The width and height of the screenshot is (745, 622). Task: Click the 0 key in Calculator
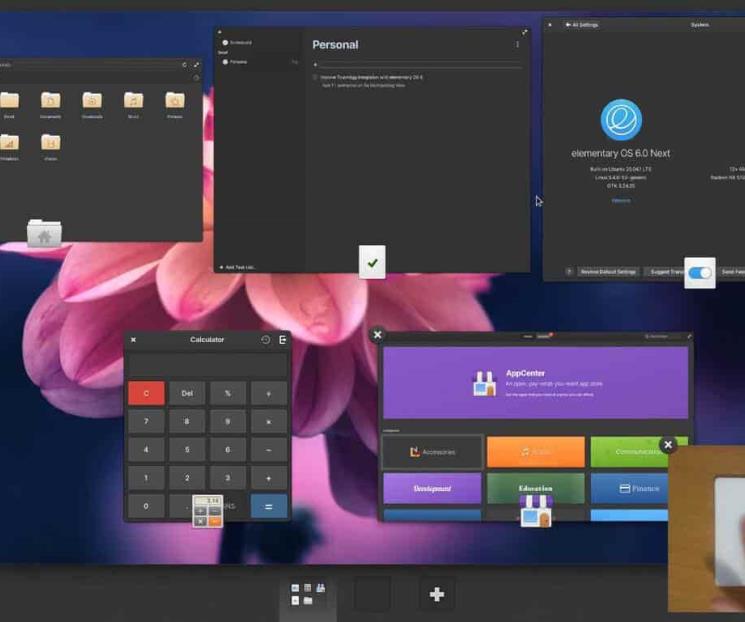coord(146,506)
